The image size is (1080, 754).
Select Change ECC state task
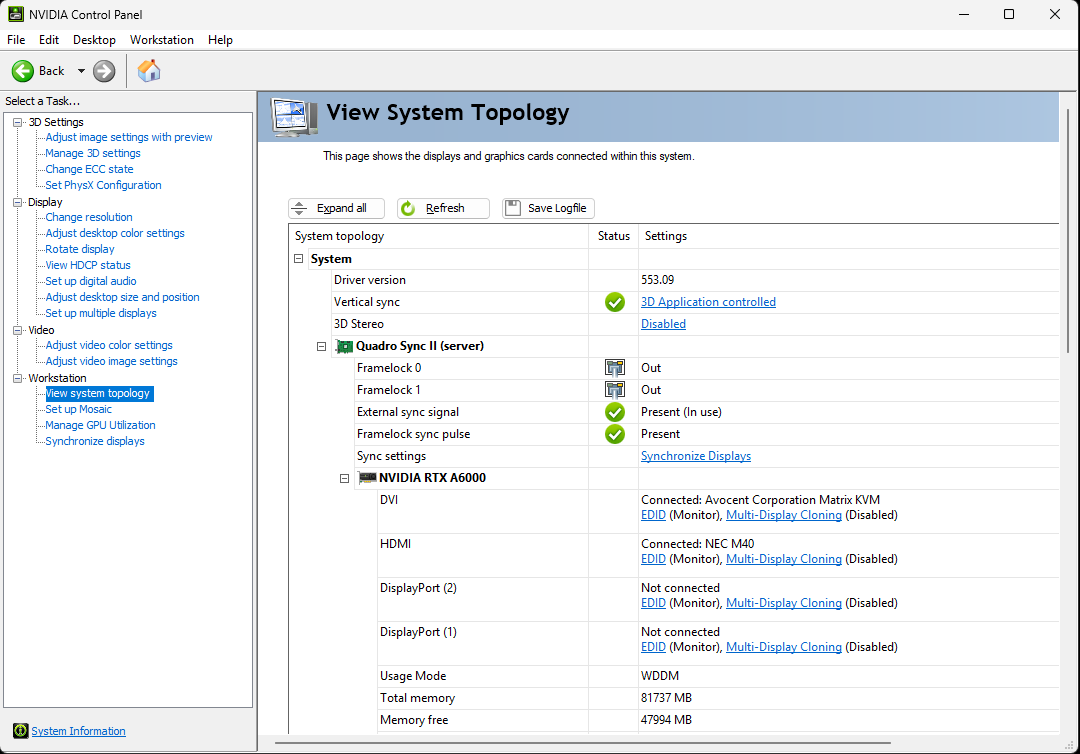[x=90, y=169]
